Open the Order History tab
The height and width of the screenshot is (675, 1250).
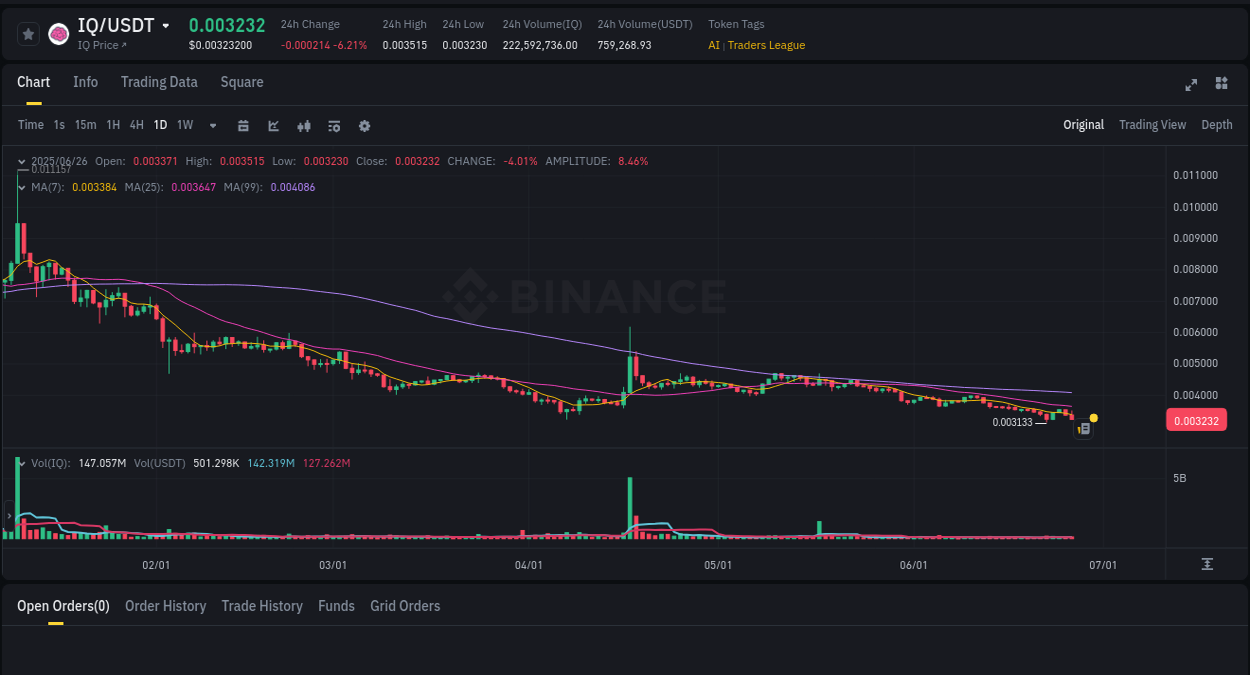165,606
